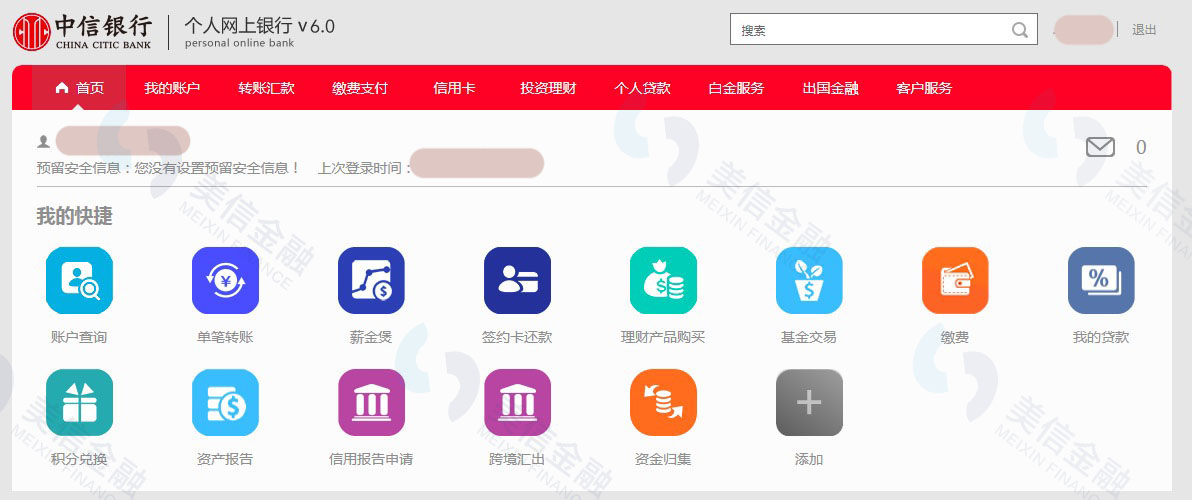Click the 签约卡还款 label
This screenshot has height=500, width=1192.
[x=517, y=337]
